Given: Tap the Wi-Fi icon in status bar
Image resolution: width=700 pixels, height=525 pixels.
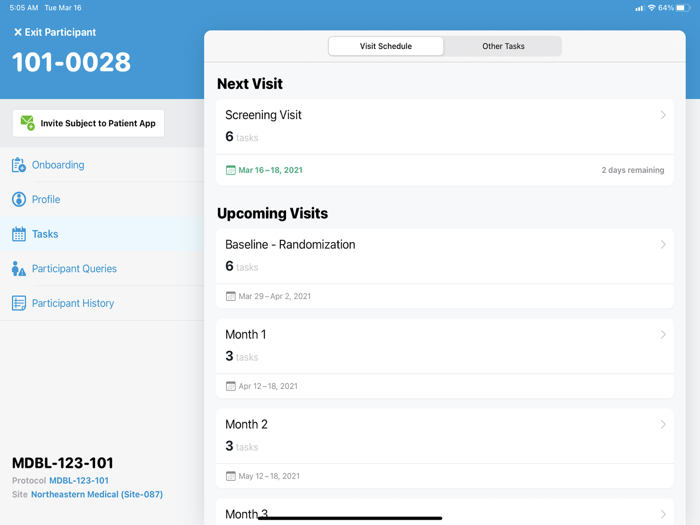Looking at the screenshot, I should 651,8.
